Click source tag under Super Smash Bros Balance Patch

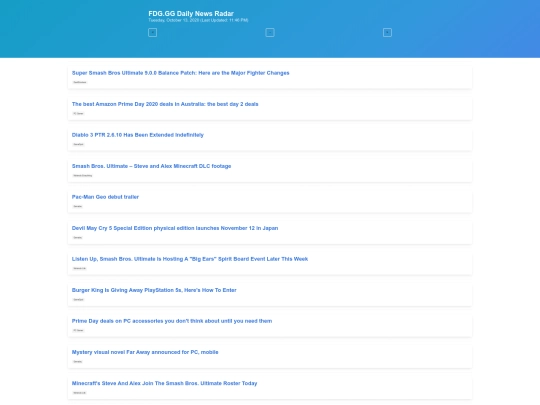point(80,82)
